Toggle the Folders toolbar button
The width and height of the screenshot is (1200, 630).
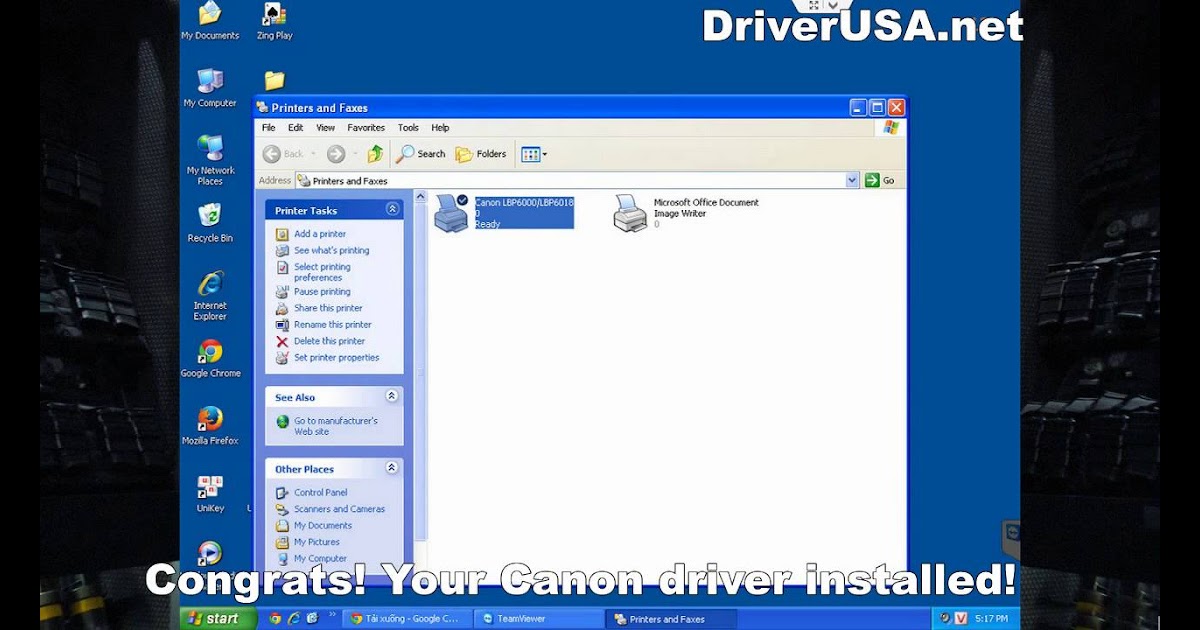point(481,154)
